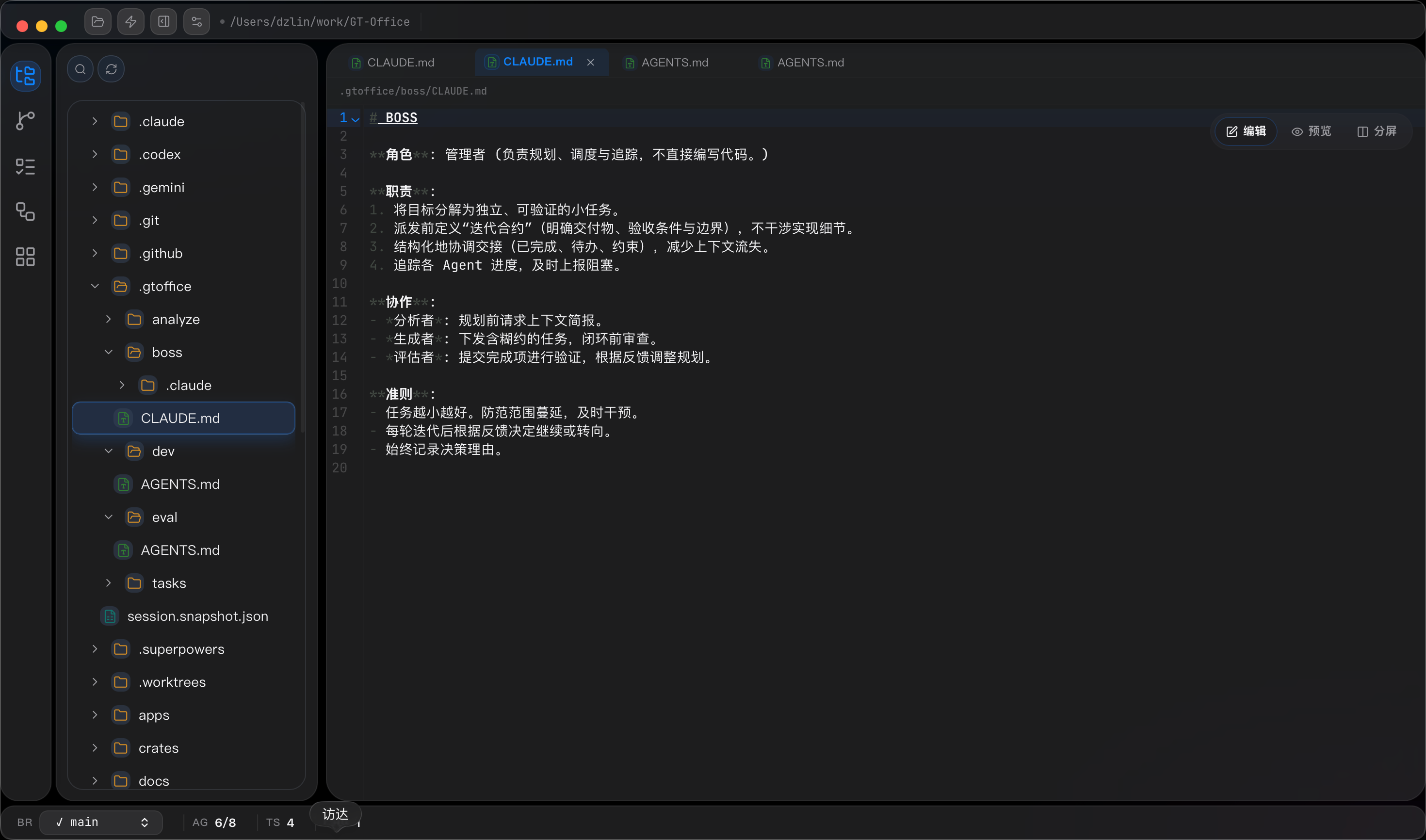The height and width of the screenshot is (840, 1426).
Task: Collapse the .gtoffice folder
Action: [95, 287]
